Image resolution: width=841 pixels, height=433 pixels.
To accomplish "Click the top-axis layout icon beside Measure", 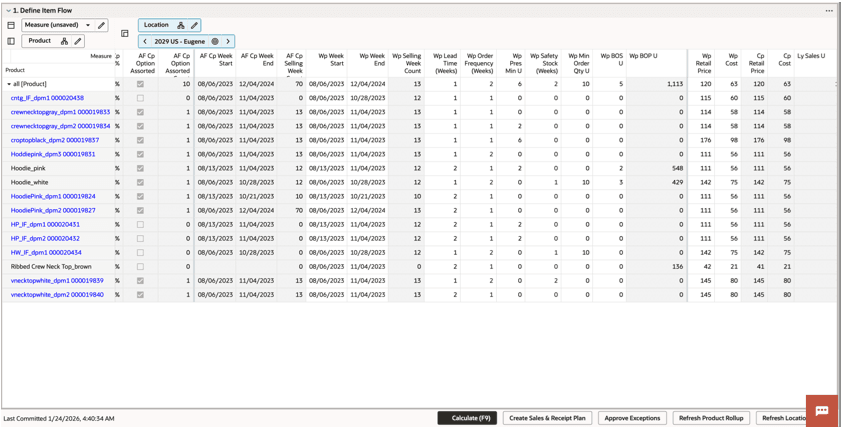I will pos(11,25).
